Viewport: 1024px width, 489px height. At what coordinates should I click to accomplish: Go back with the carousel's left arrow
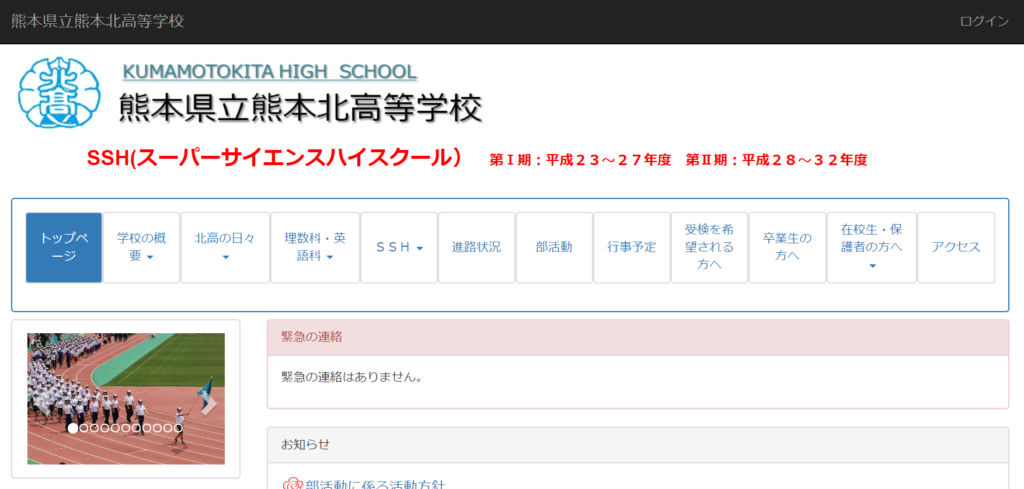point(42,403)
